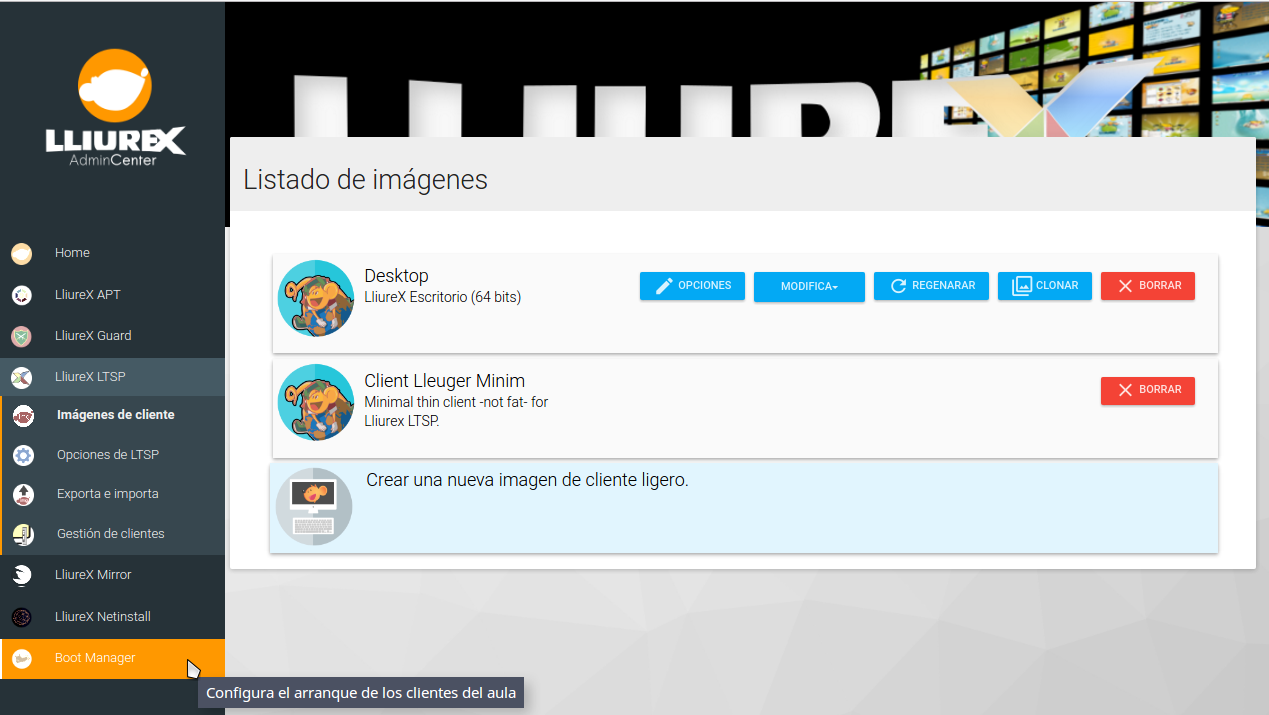The width and height of the screenshot is (1269, 715).
Task: Click the 'Listado de imágenes' heading
Action: click(x=366, y=180)
